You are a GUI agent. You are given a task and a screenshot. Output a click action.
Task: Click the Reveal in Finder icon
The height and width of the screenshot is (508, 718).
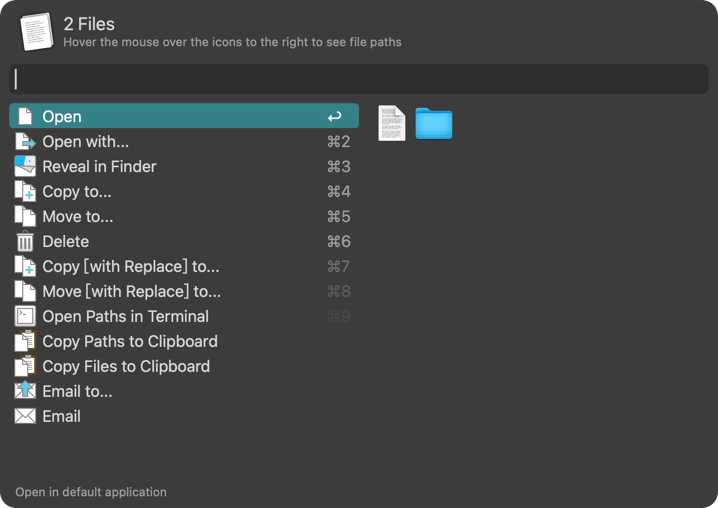[25, 167]
